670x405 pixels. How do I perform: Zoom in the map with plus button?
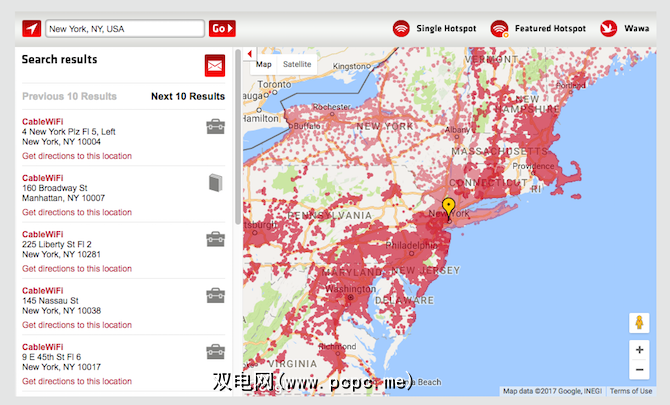click(x=639, y=350)
